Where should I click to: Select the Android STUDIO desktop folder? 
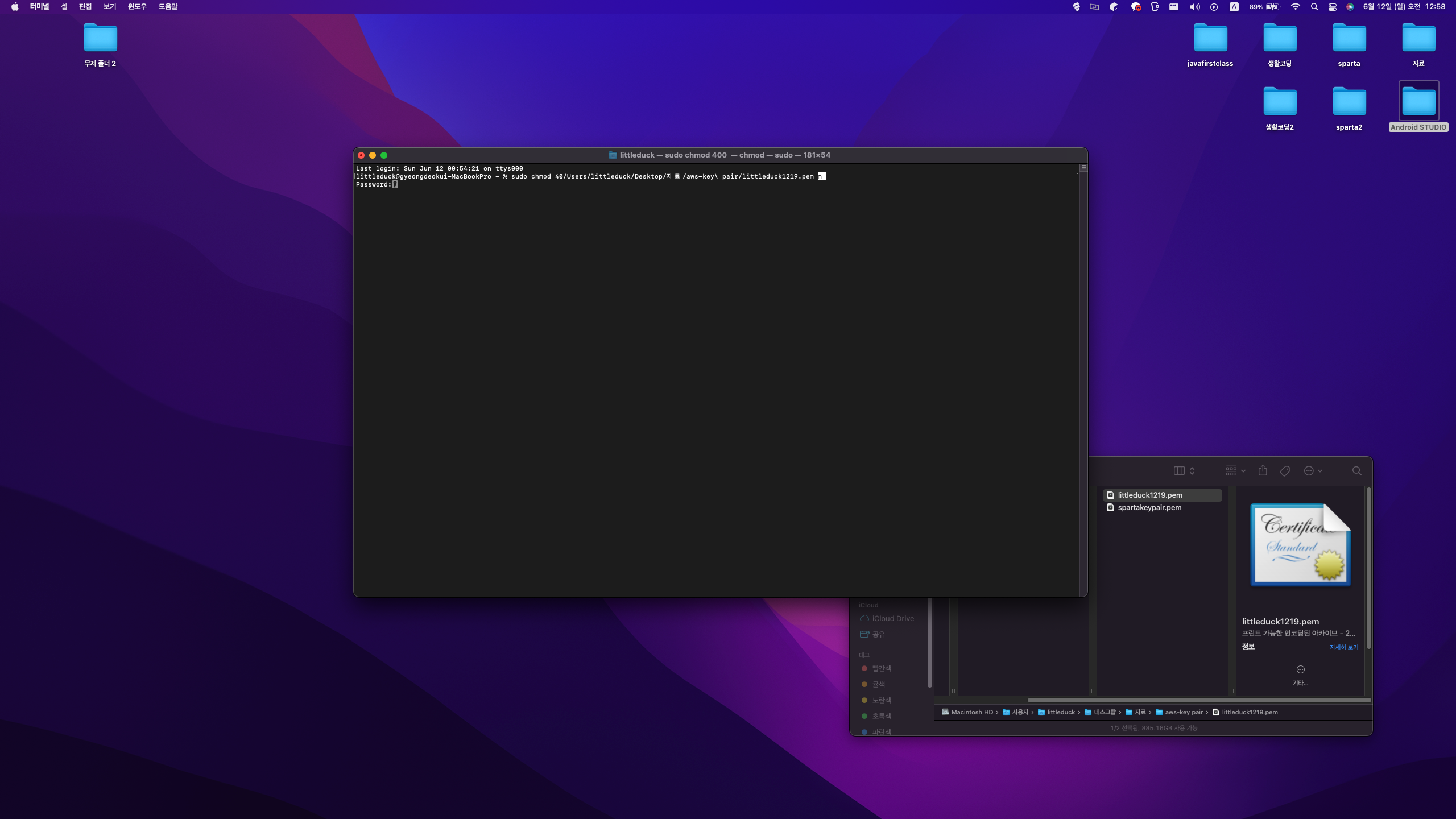[1418, 107]
